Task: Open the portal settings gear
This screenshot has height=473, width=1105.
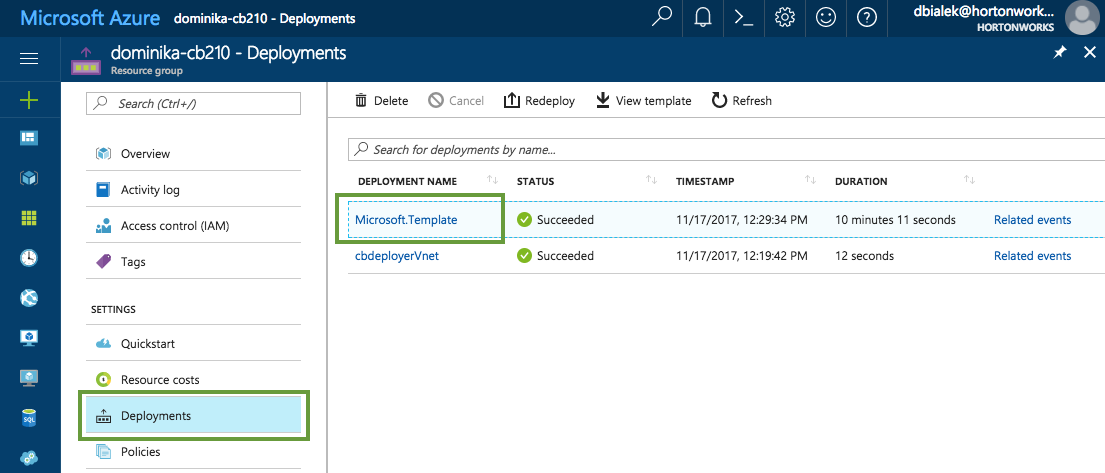Action: (x=785, y=18)
